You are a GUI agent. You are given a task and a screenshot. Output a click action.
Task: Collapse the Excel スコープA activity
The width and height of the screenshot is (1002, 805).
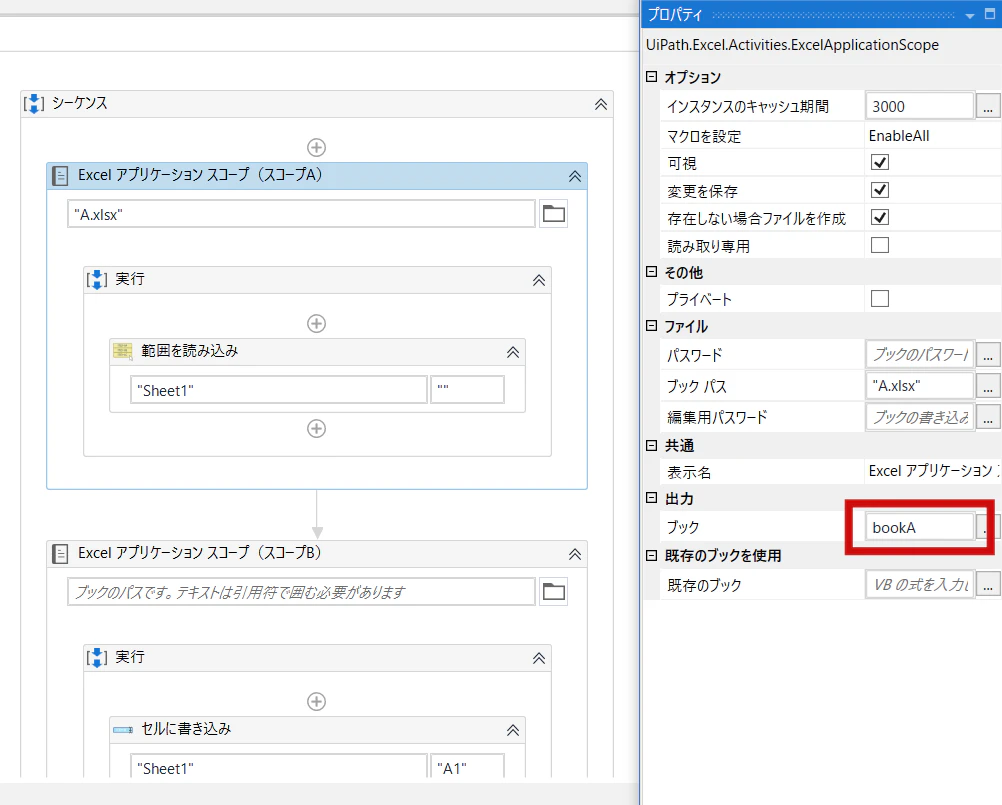point(575,176)
